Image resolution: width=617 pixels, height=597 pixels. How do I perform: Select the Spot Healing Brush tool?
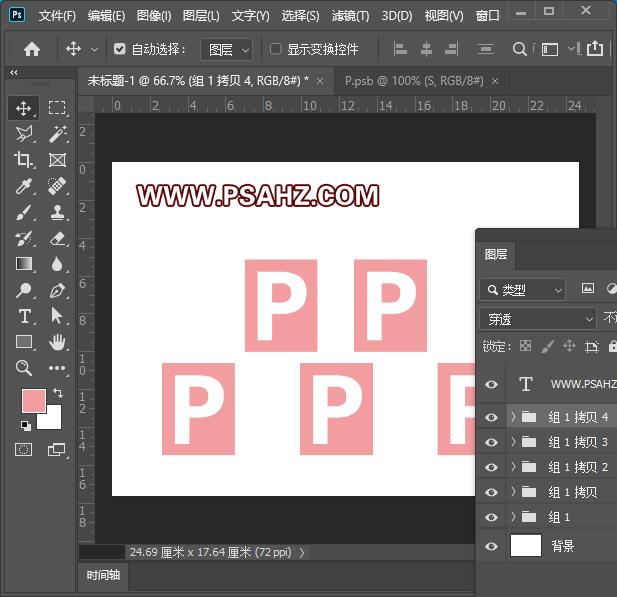coord(57,186)
